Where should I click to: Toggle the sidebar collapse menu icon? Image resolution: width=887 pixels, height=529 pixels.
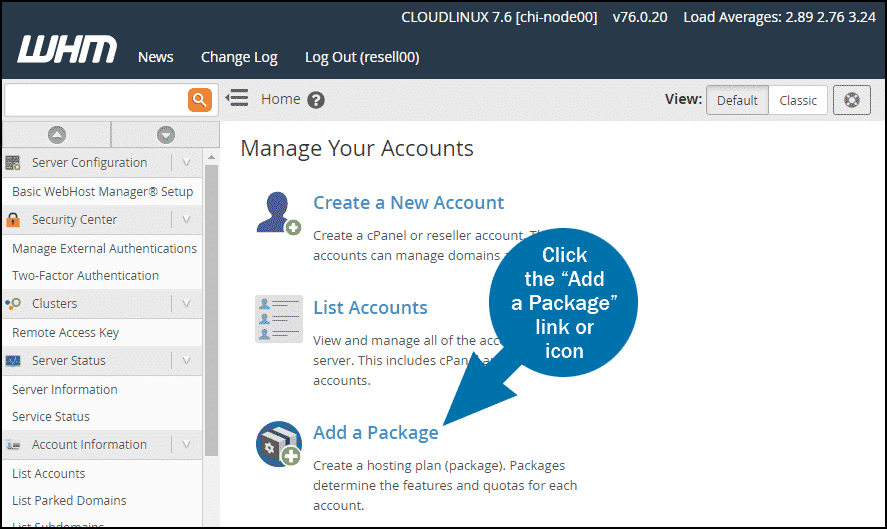237,98
